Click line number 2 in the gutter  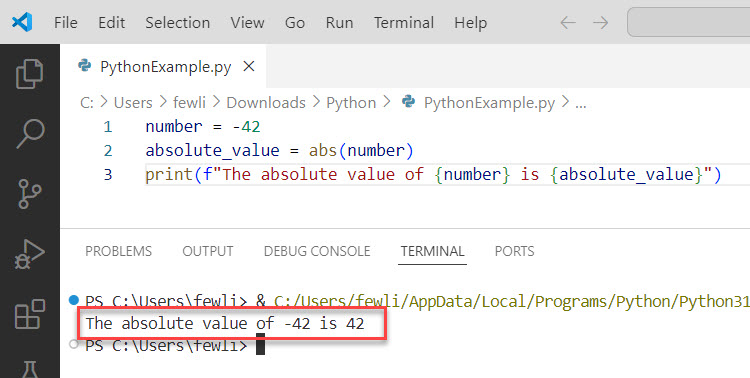[x=108, y=151]
